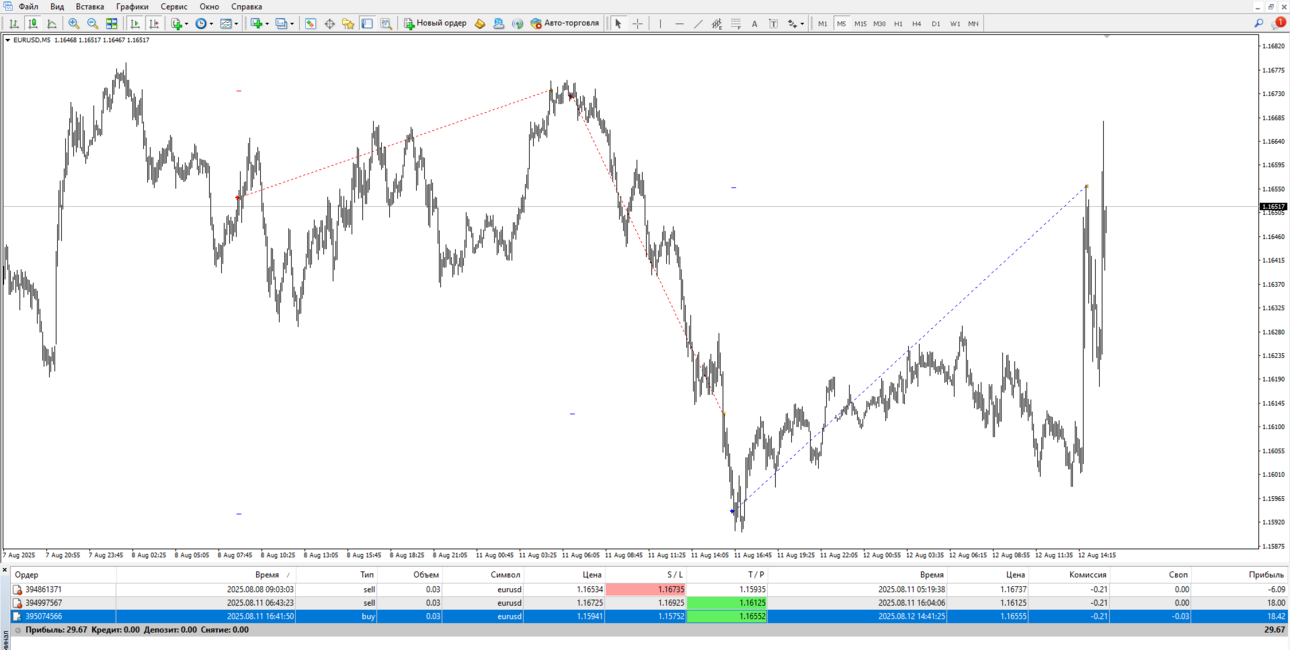
Task: Open Market Watch window icon
Action: [310, 23]
